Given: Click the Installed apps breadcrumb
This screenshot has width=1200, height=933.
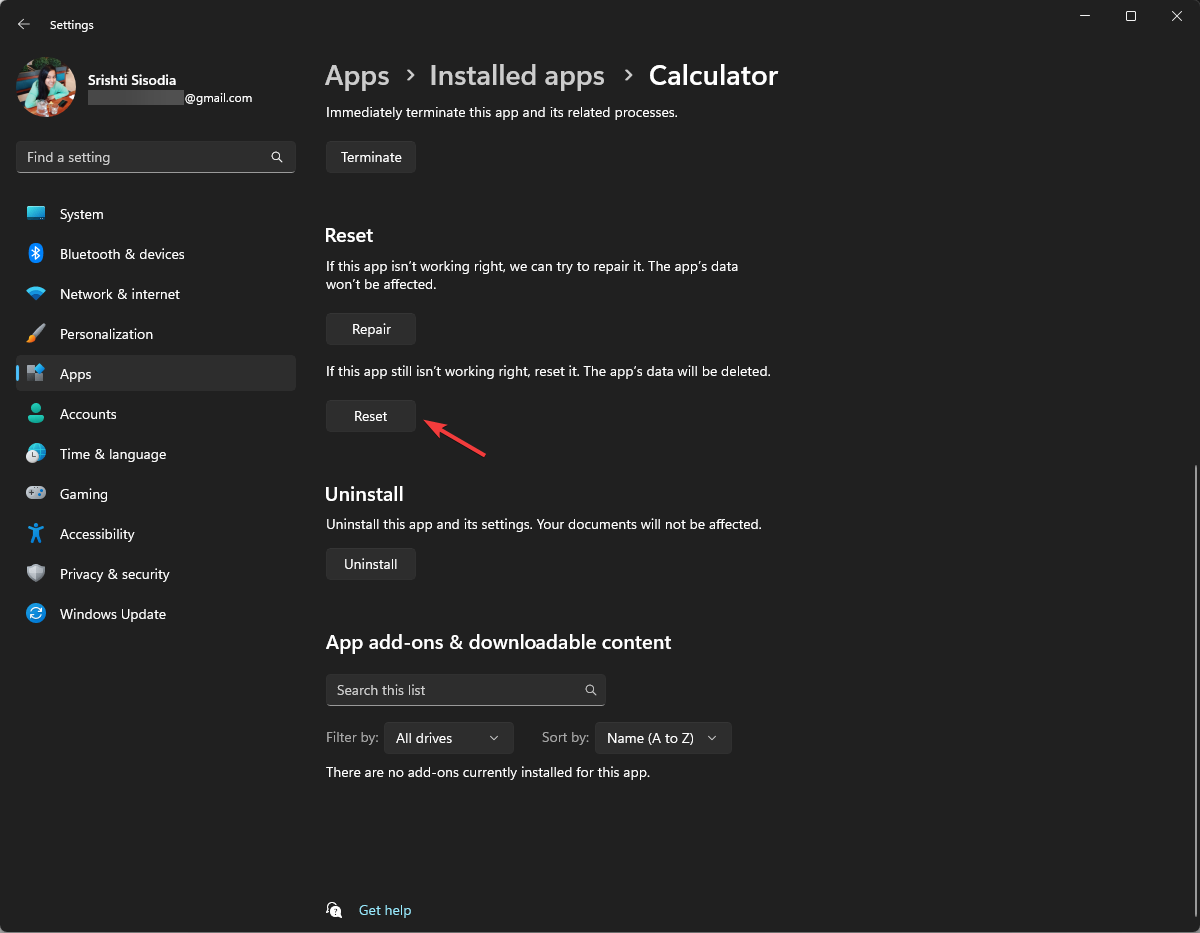Looking at the screenshot, I should point(517,76).
